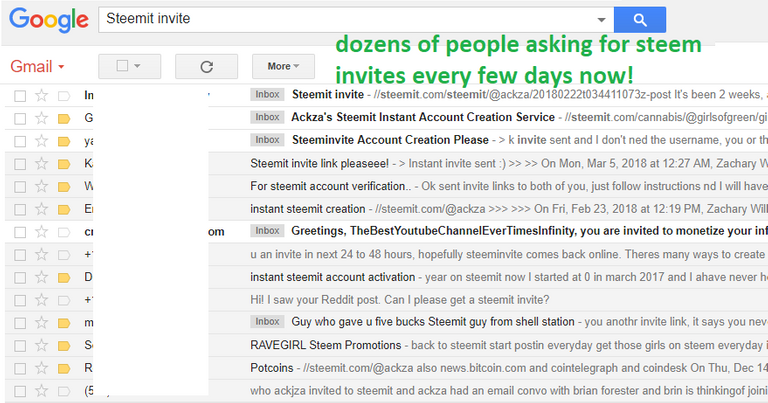Open search options dropdown arrow

click(600, 19)
